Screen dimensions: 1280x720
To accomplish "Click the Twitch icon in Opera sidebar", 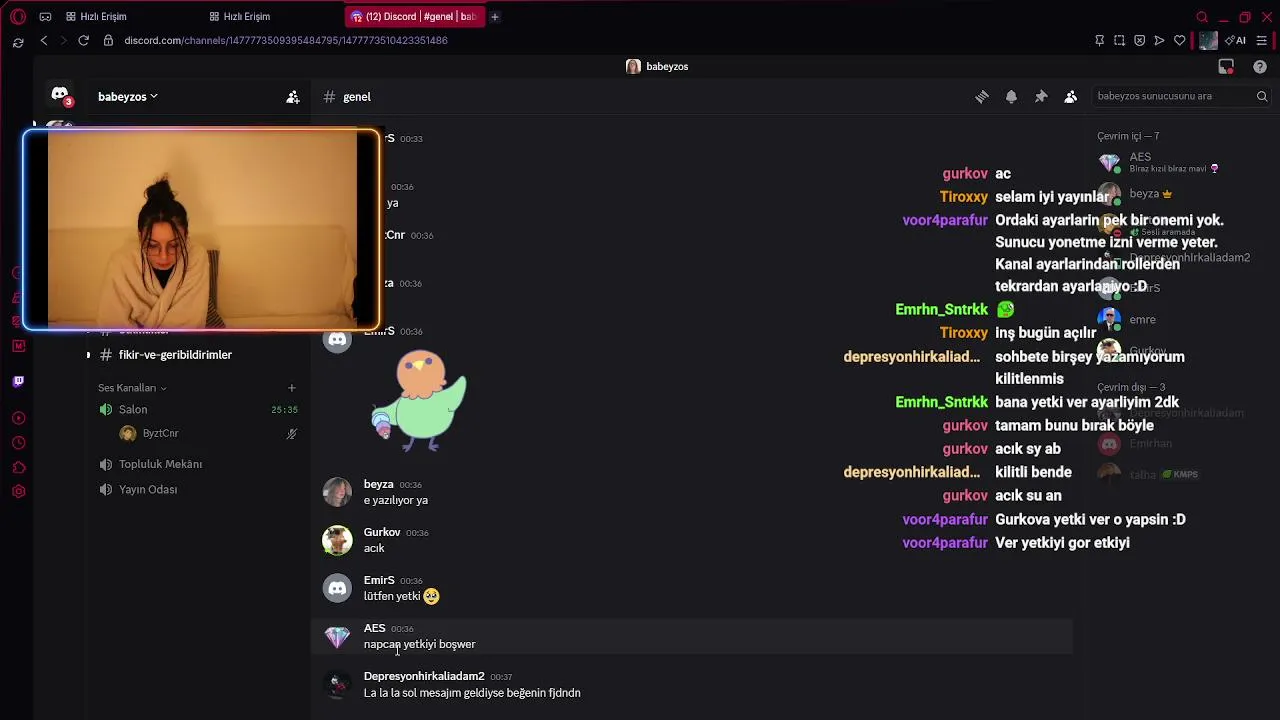I will pyautogui.click(x=18, y=381).
